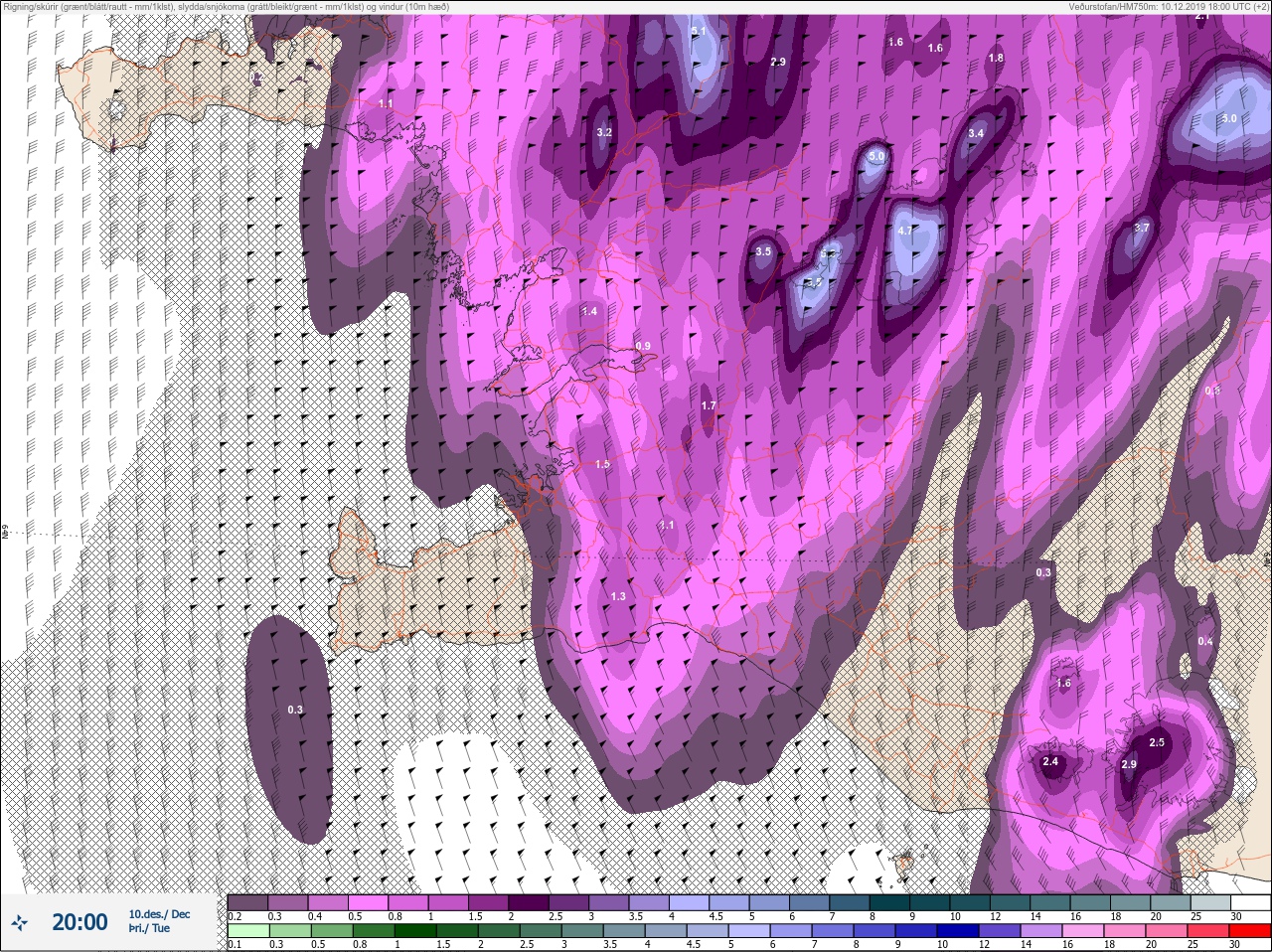Click the 3.2 precipitation value on the map
The height and width of the screenshot is (952, 1272).
604,132
